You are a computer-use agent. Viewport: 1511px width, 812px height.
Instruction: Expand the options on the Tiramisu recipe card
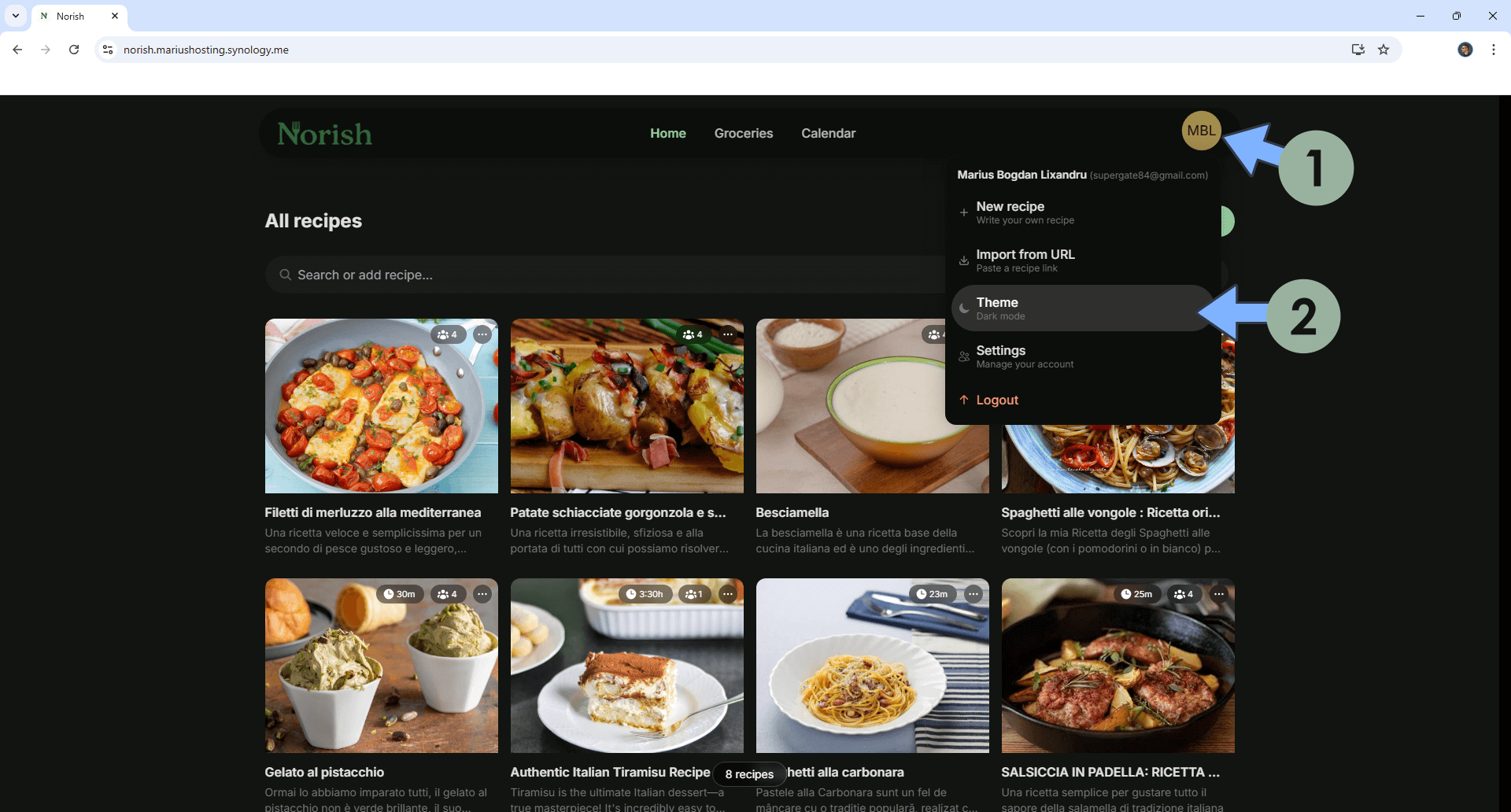(x=728, y=594)
